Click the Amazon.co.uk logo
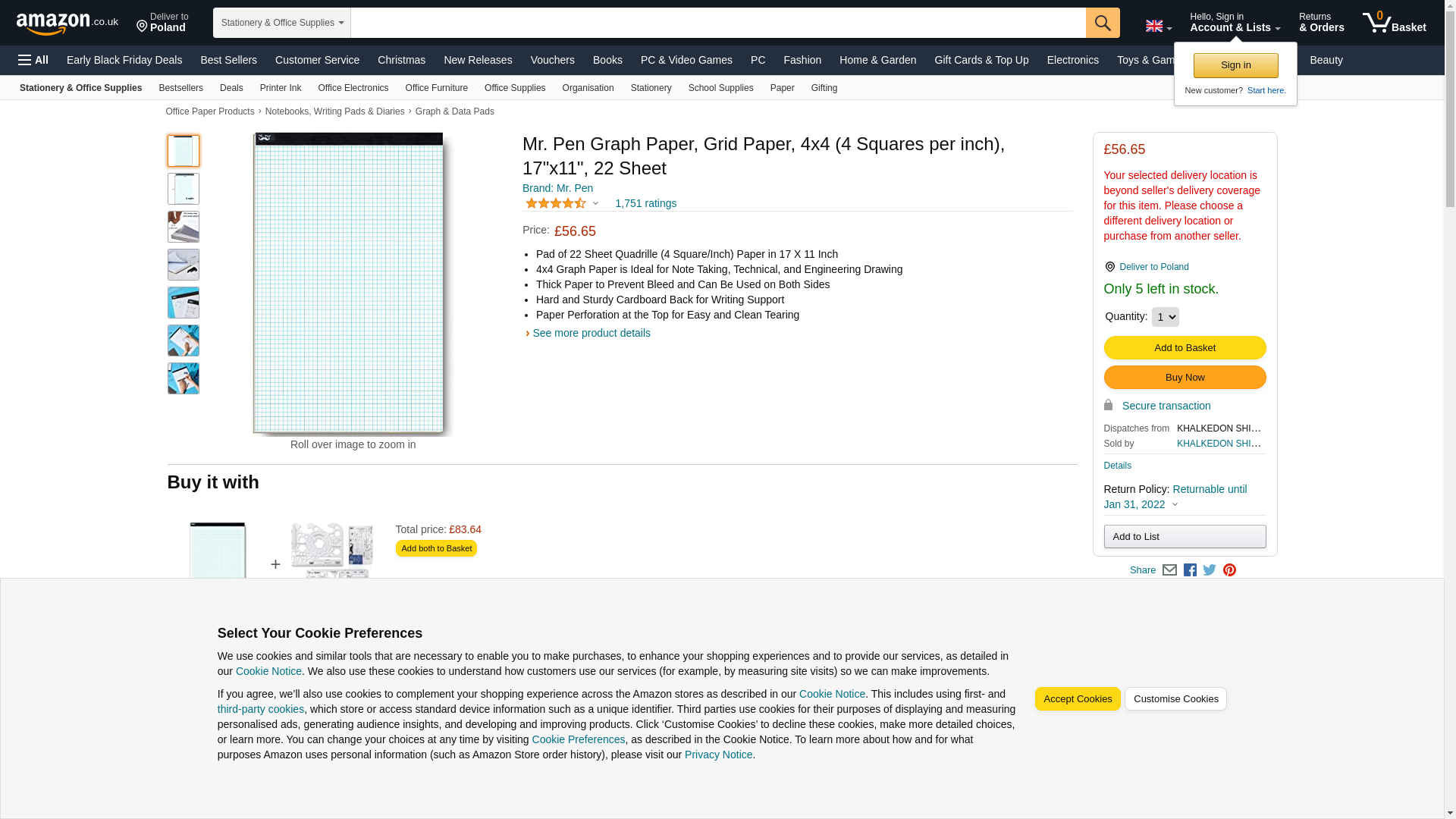 (x=67, y=24)
